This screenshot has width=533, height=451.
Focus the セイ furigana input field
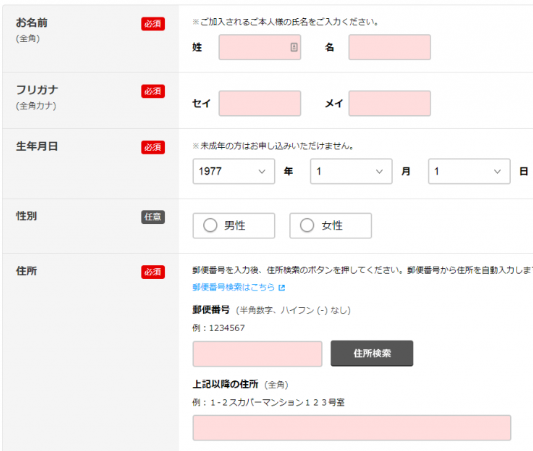pyautogui.click(x=260, y=103)
